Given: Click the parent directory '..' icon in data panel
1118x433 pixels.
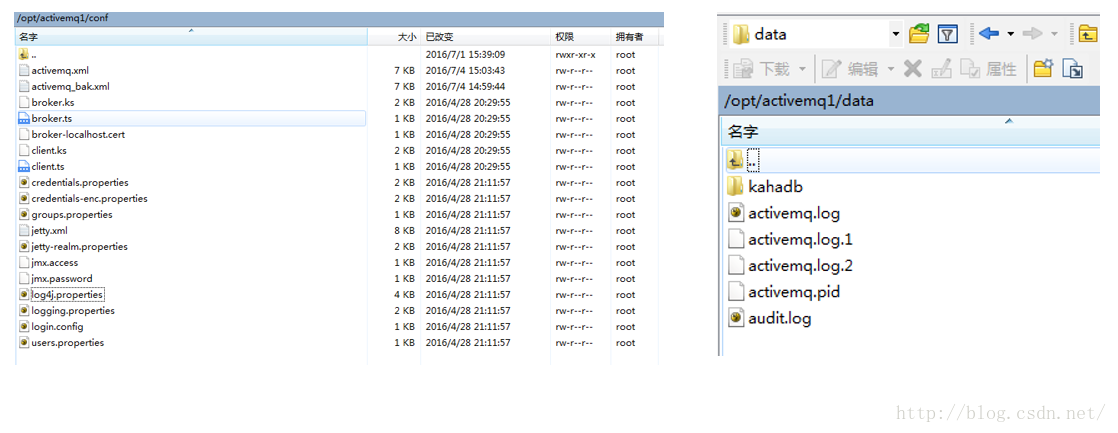Looking at the screenshot, I should [736, 160].
